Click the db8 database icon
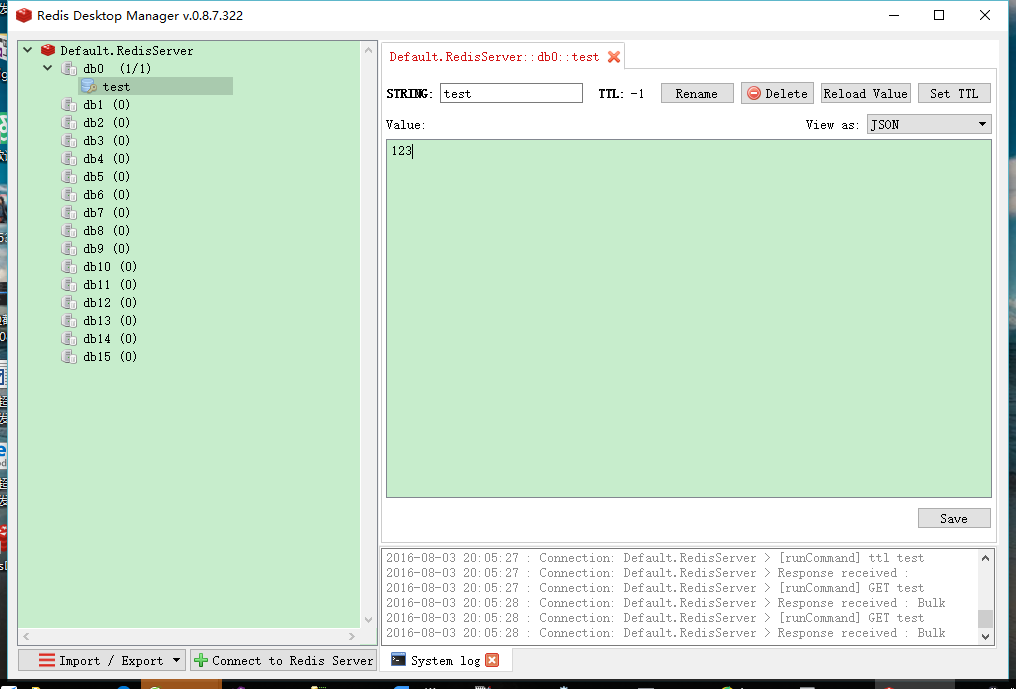 coord(69,230)
